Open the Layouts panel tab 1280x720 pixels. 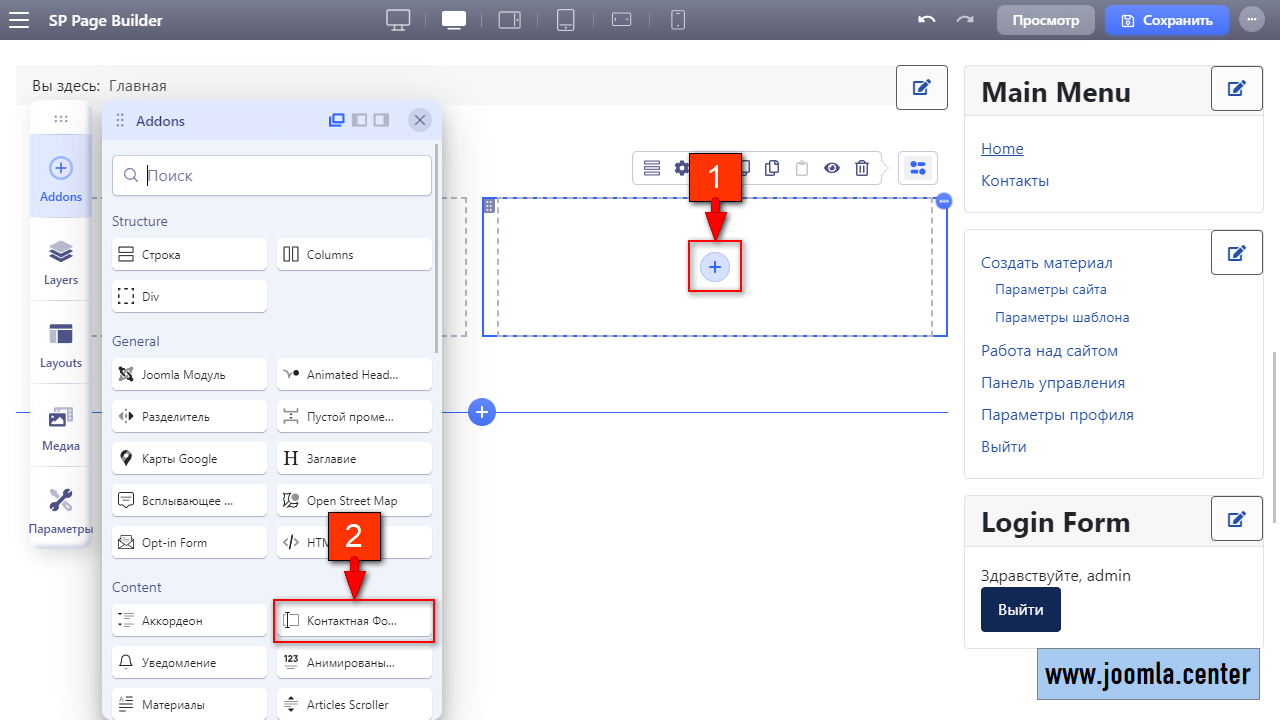click(x=61, y=346)
